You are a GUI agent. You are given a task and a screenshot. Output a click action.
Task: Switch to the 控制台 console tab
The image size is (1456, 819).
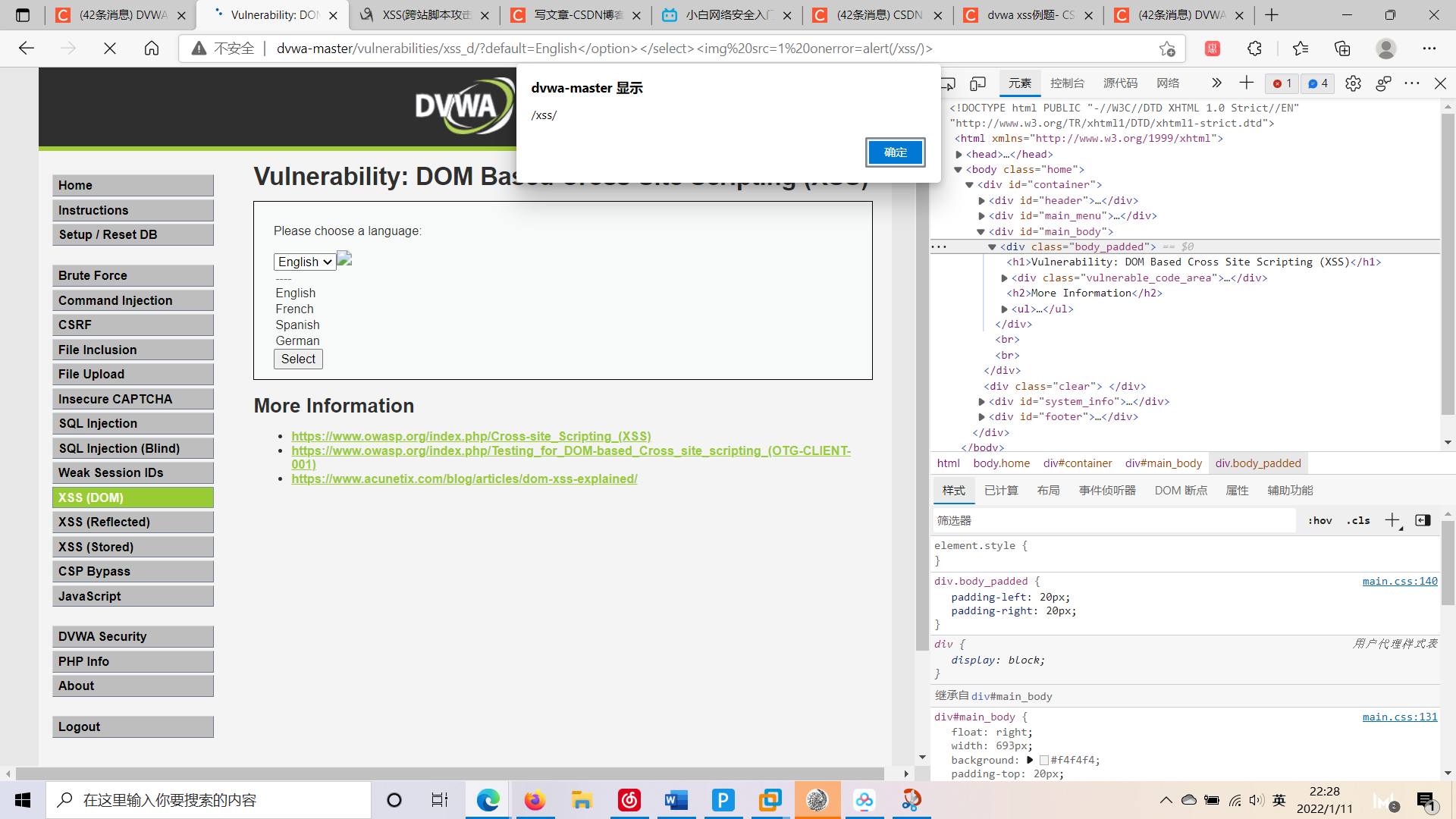point(1067,83)
